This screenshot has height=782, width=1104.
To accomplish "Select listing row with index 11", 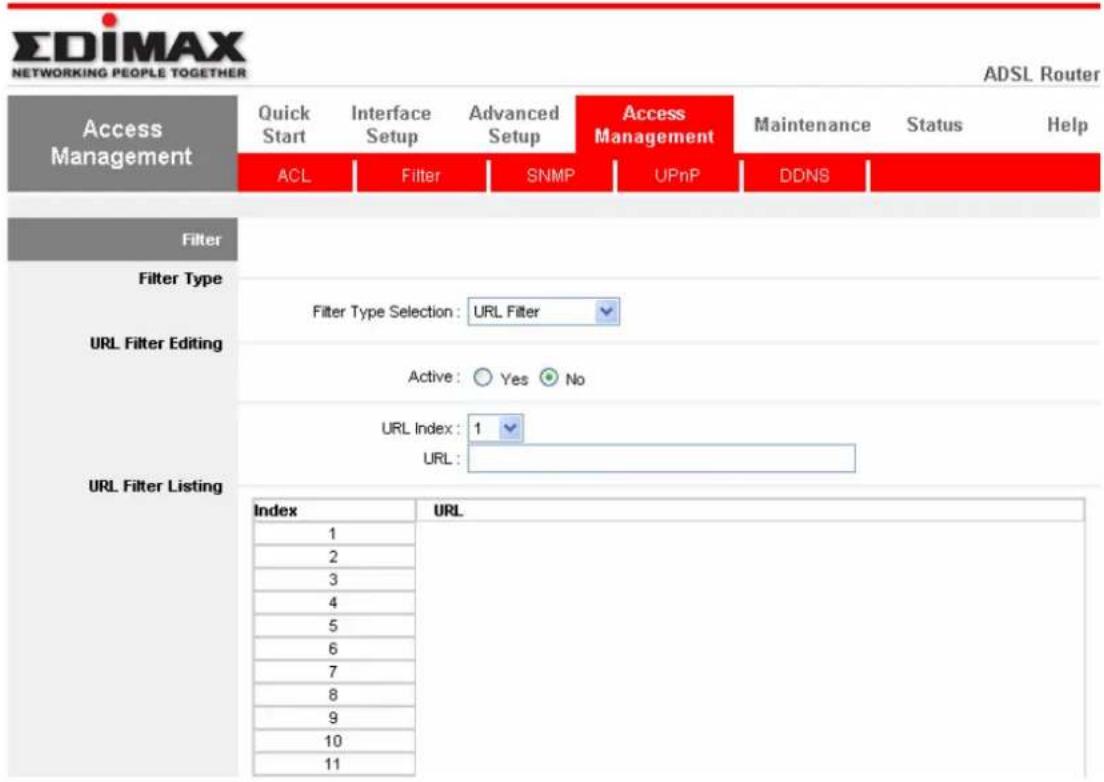I will coord(334,764).
